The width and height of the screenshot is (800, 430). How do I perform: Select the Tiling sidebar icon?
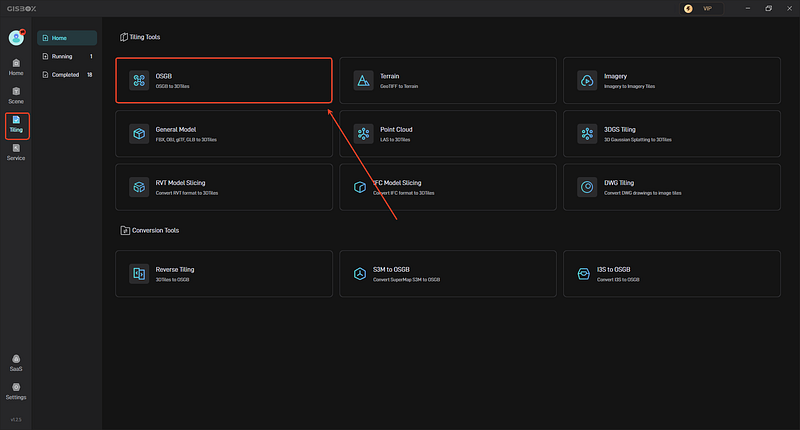click(x=16, y=124)
